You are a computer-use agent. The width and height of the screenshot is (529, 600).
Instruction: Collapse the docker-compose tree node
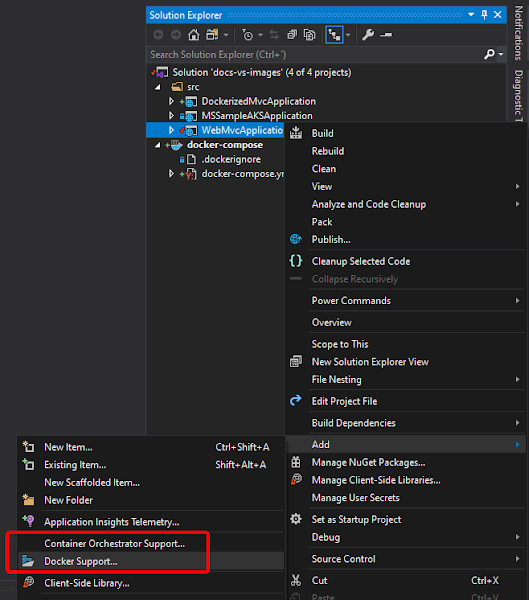click(x=157, y=145)
